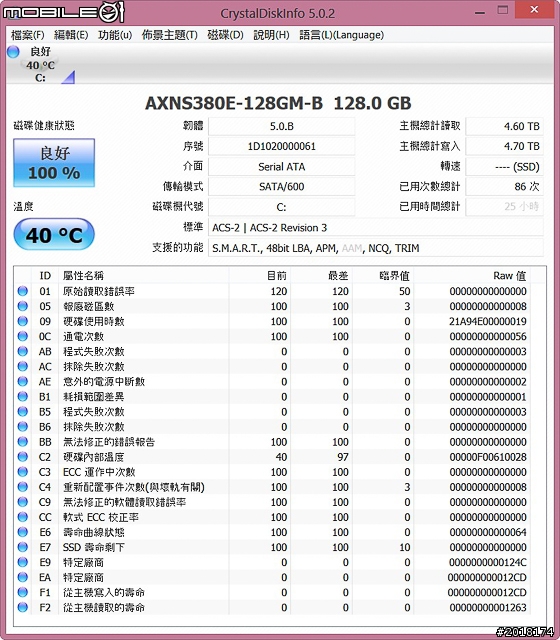
Task: Click the blue status icon of row B6
Action: pyautogui.click(x=22, y=427)
